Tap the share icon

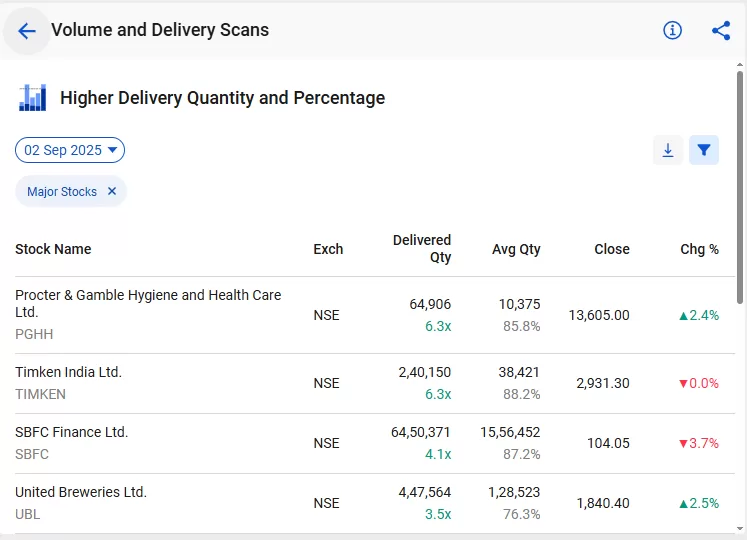coord(721,31)
